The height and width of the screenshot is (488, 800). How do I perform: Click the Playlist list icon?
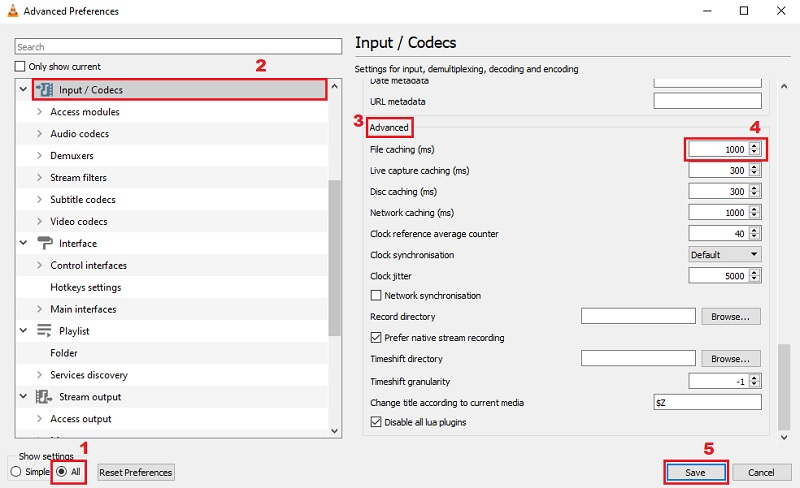44,331
